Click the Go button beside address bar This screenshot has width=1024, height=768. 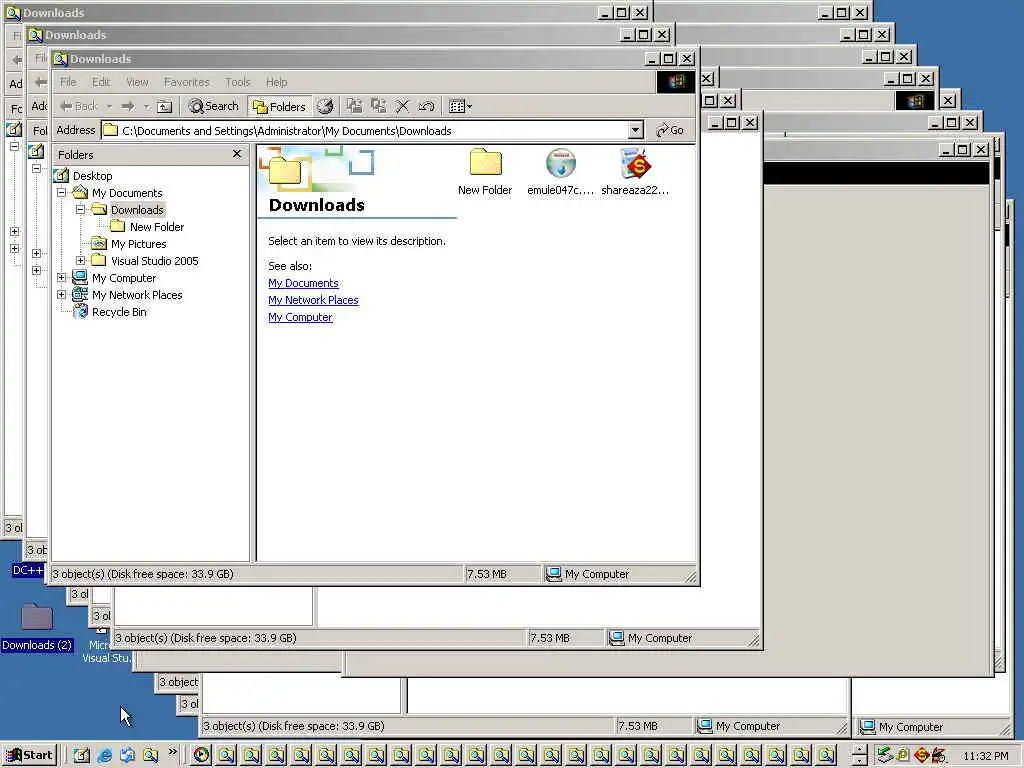(x=670, y=130)
